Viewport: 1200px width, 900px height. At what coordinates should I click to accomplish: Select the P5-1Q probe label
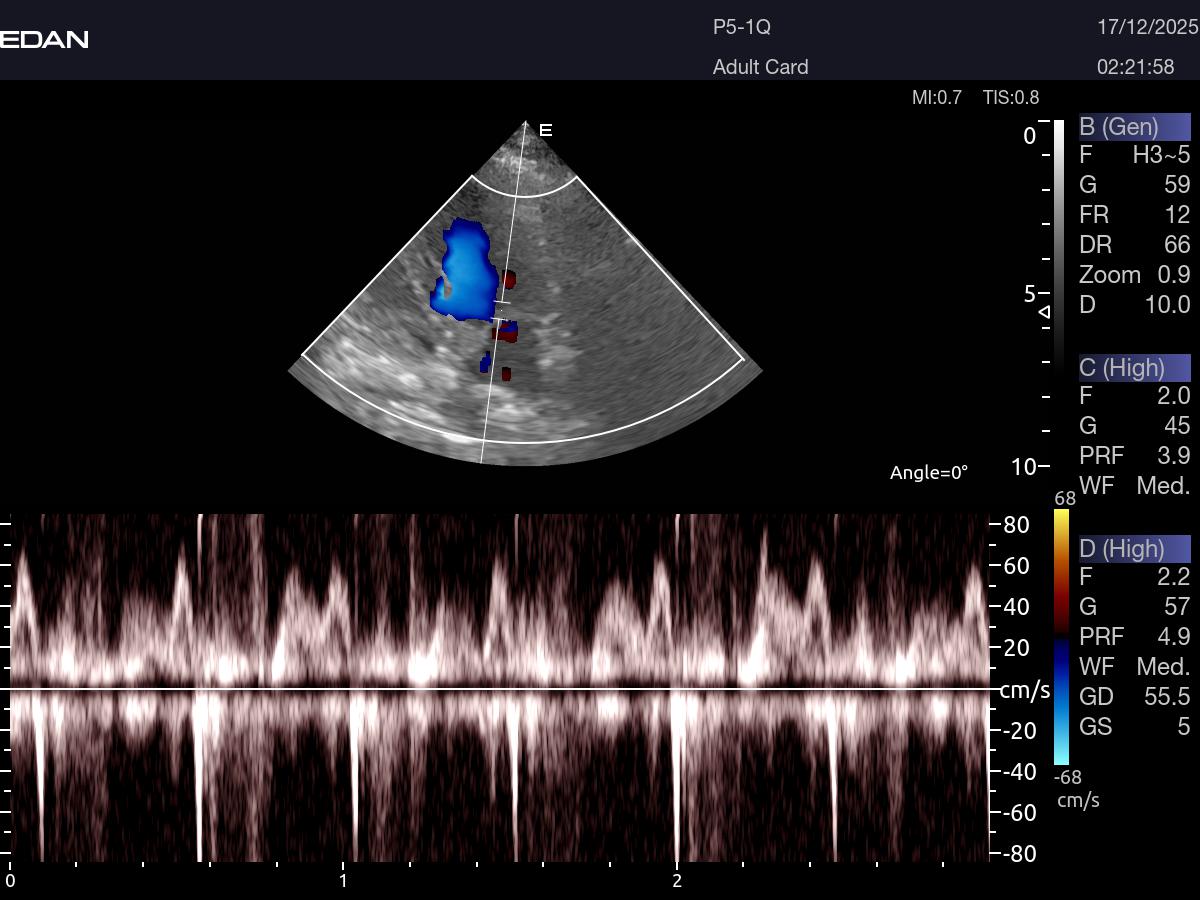[742, 28]
